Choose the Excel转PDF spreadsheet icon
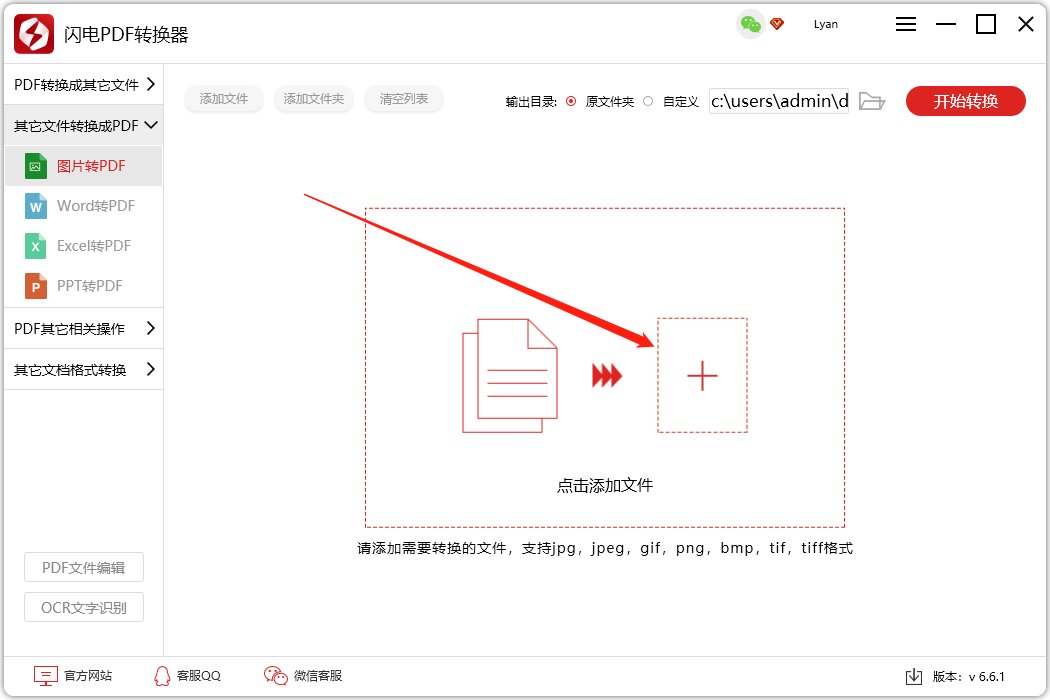The width and height of the screenshot is (1050, 700). point(33,245)
